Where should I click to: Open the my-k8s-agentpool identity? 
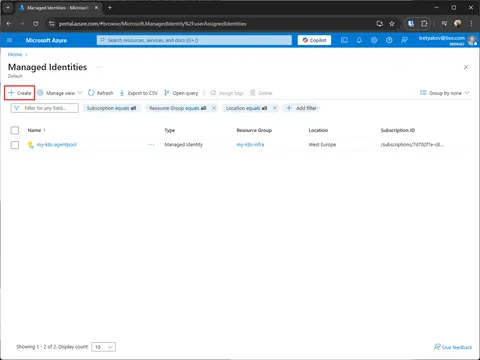click(x=56, y=145)
